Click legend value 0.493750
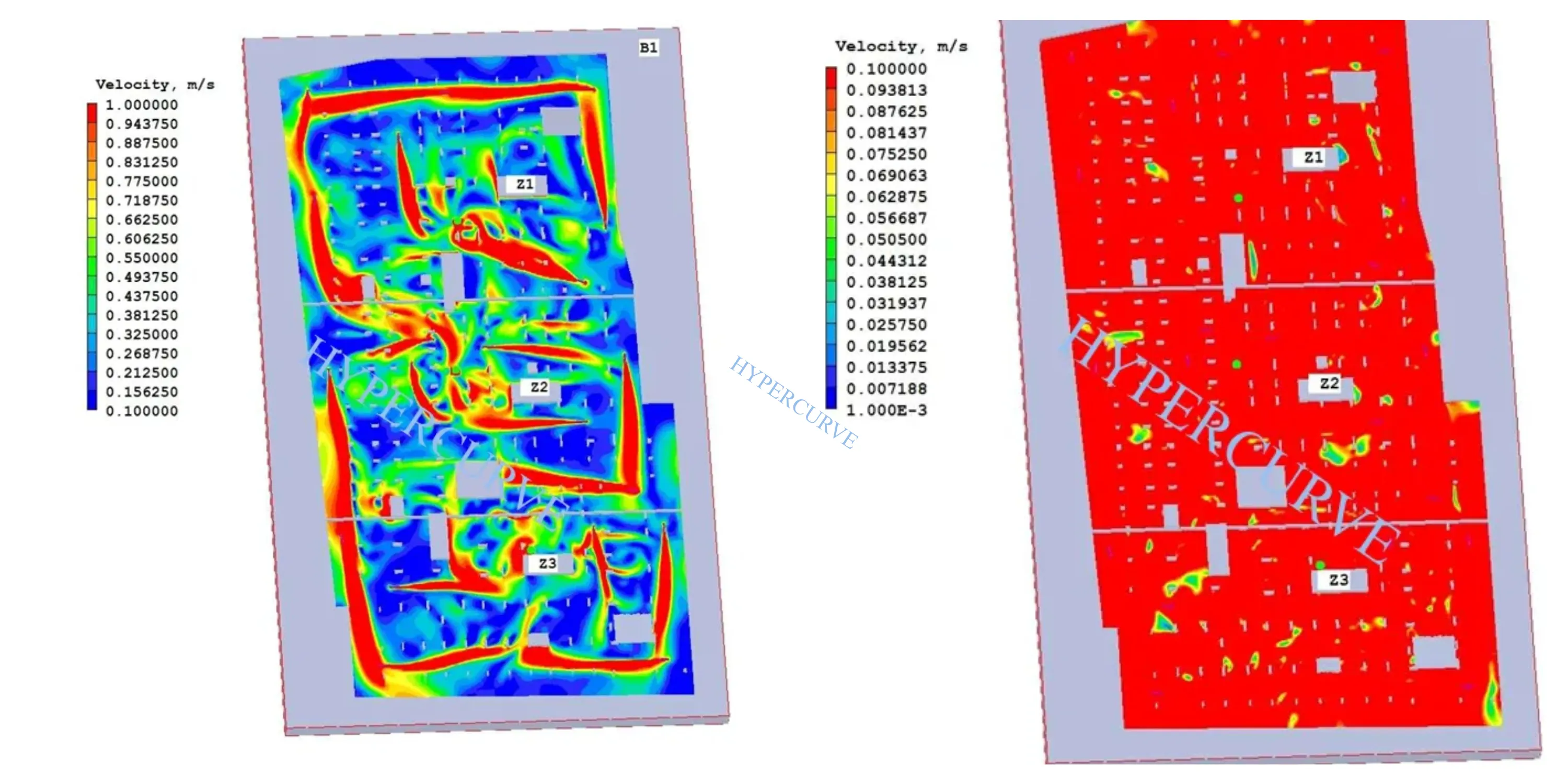This screenshot has width=1568, height=784. pyautogui.click(x=142, y=278)
